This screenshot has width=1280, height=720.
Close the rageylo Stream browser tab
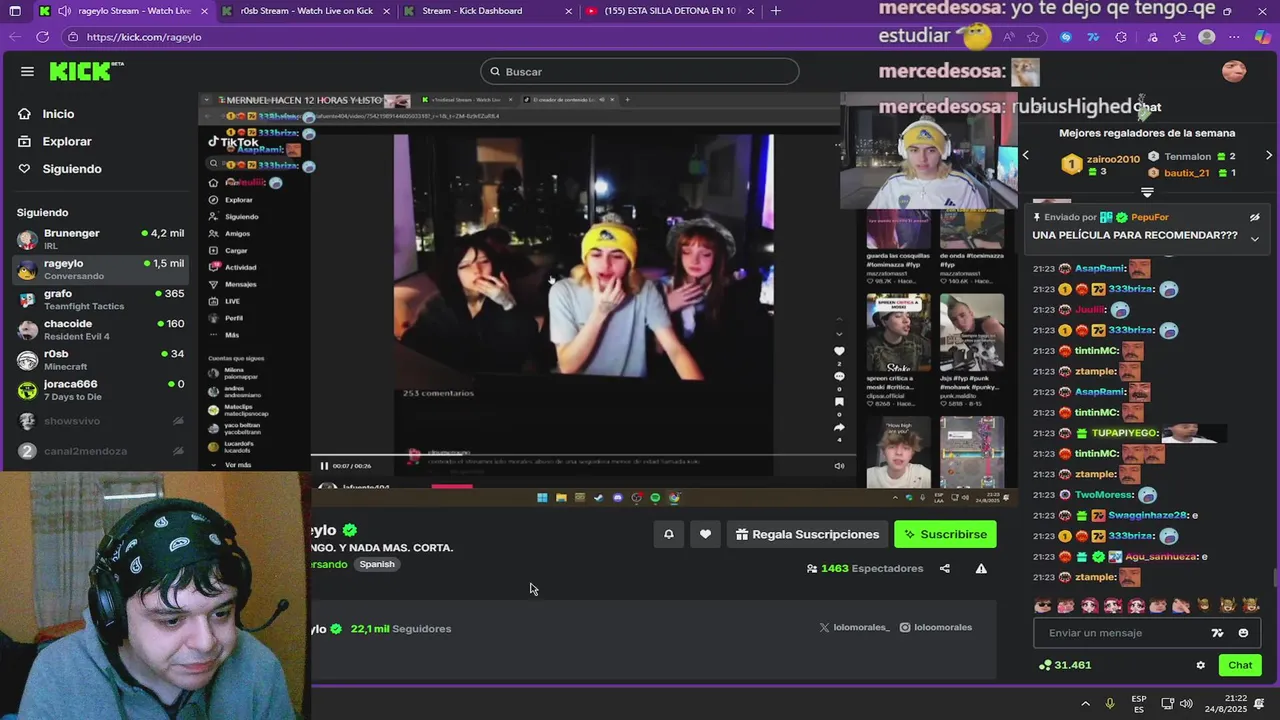click(x=205, y=11)
